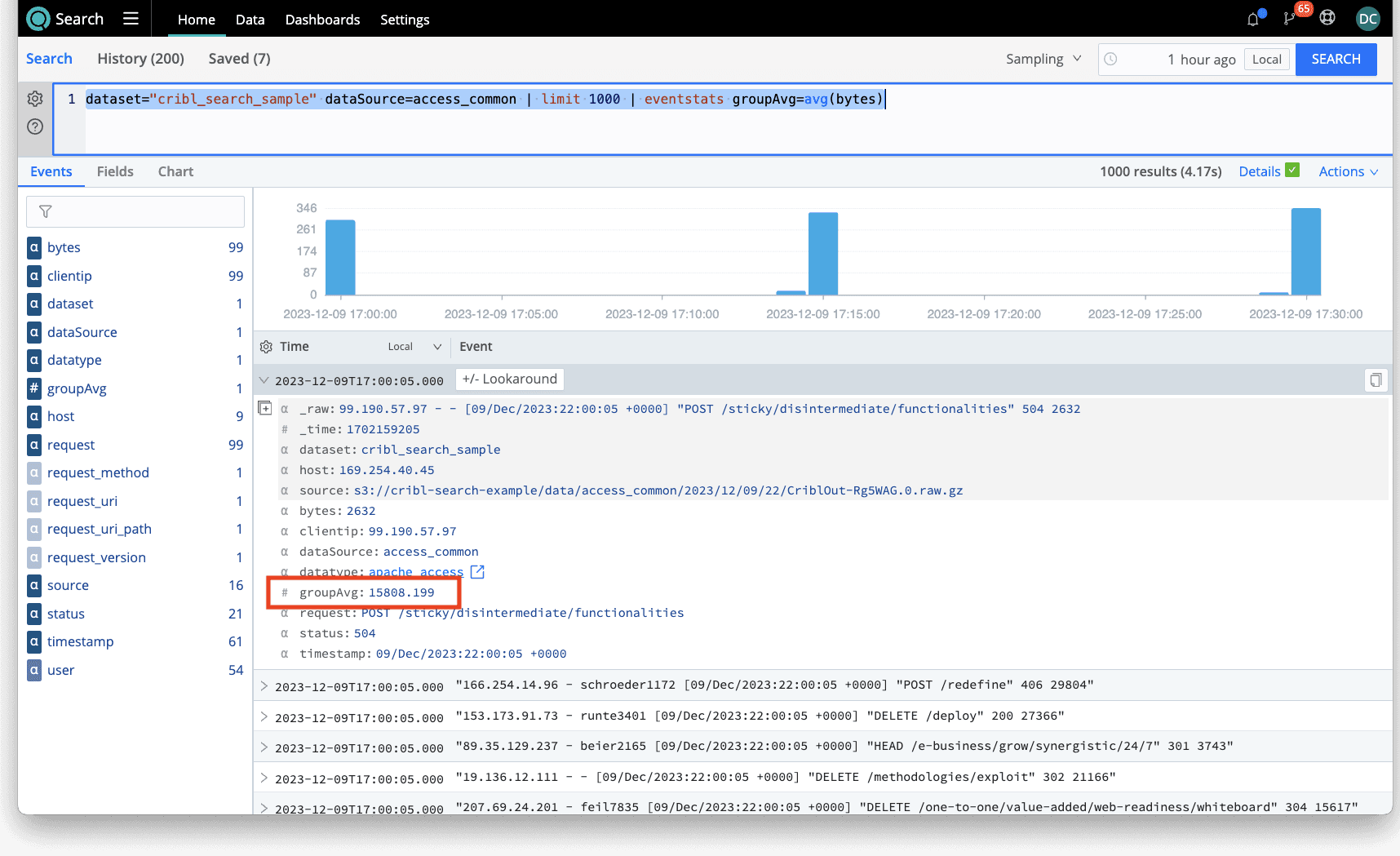1400x856 pixels.
Task: Click the time range clock icon
Action: 1110,59
